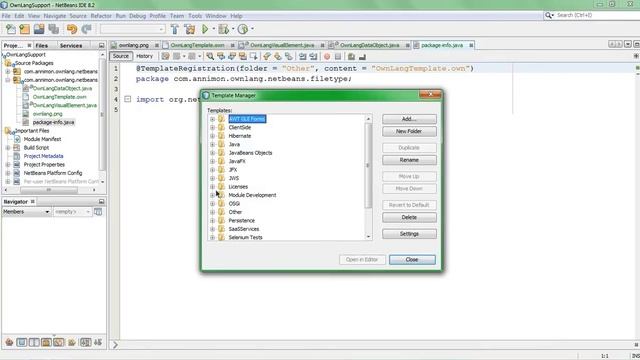Click the search magnifier icon in menu bar
The height and width of the screenshot is (360, 640).
click(549, 15)
